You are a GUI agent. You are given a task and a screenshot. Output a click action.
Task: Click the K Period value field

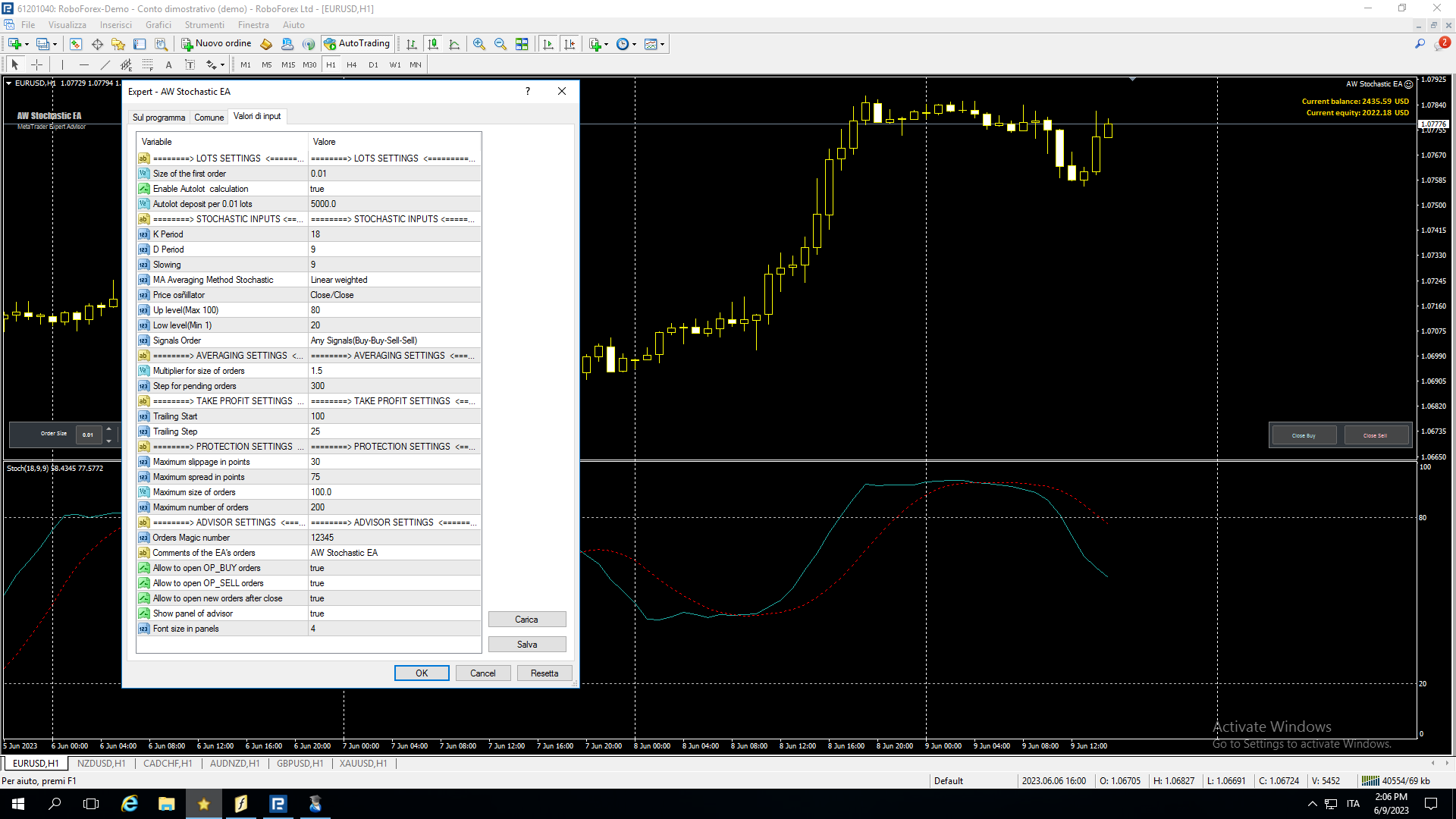(394, 234)
